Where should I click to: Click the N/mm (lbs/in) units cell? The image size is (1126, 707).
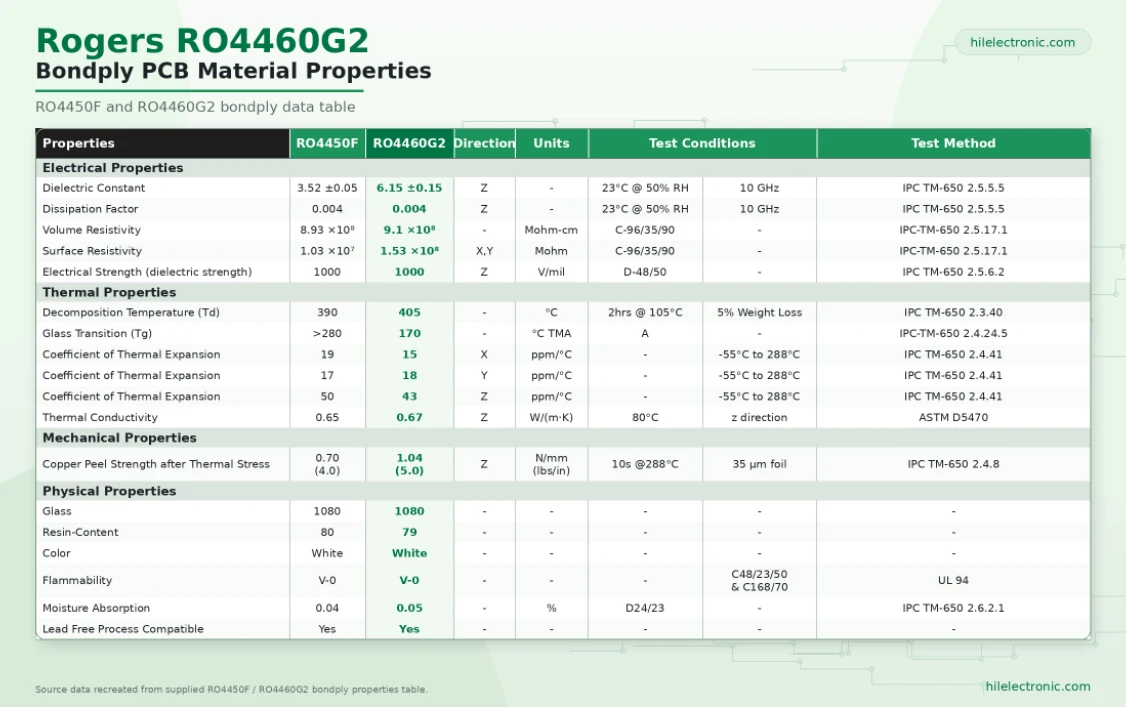(552, 464)
